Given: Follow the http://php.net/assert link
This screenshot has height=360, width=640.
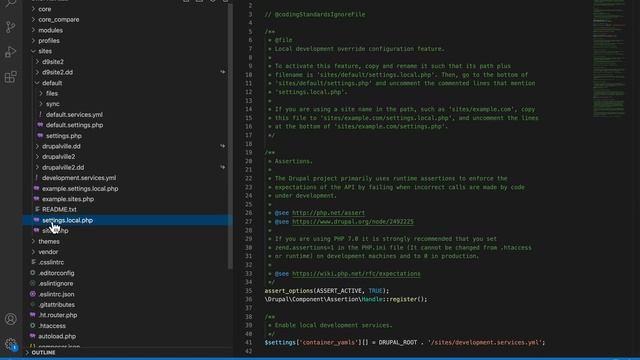Looking at the screenshot, I should pos(329,213).
